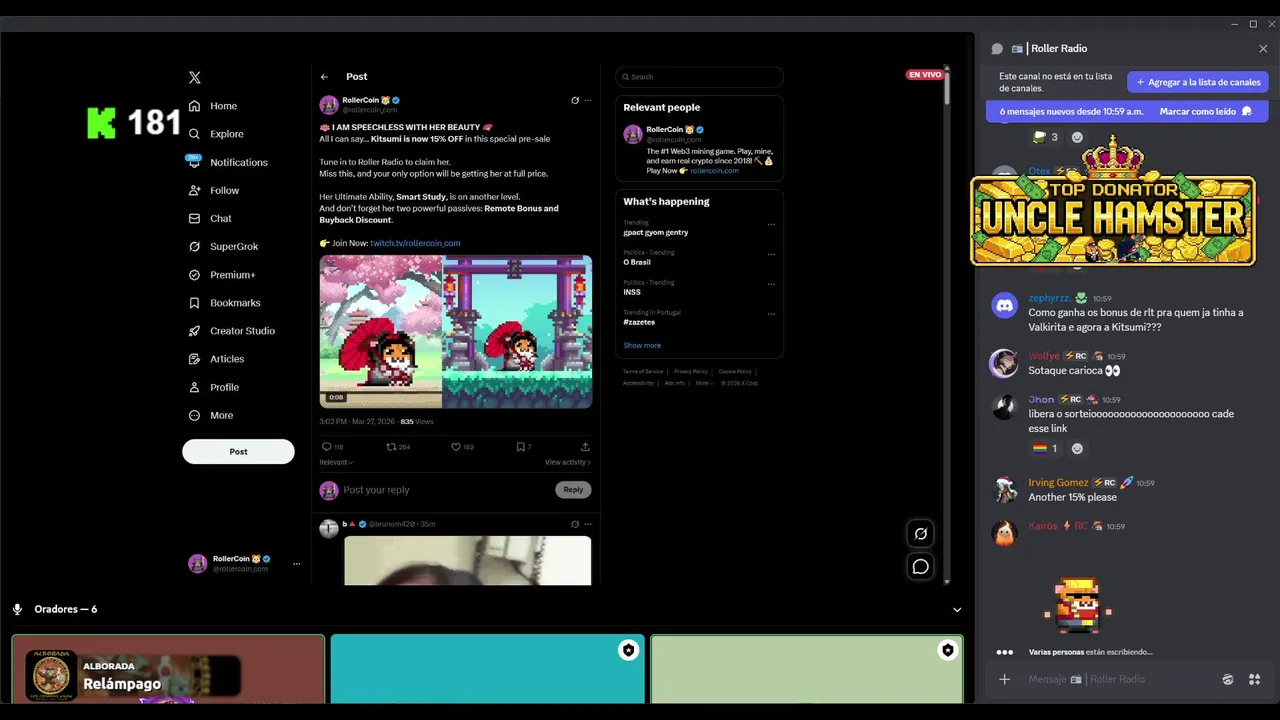The width and height of the screenshot is (1280, 720).
Task: Open Profile from sidebar
Action: tap(213, 387)
